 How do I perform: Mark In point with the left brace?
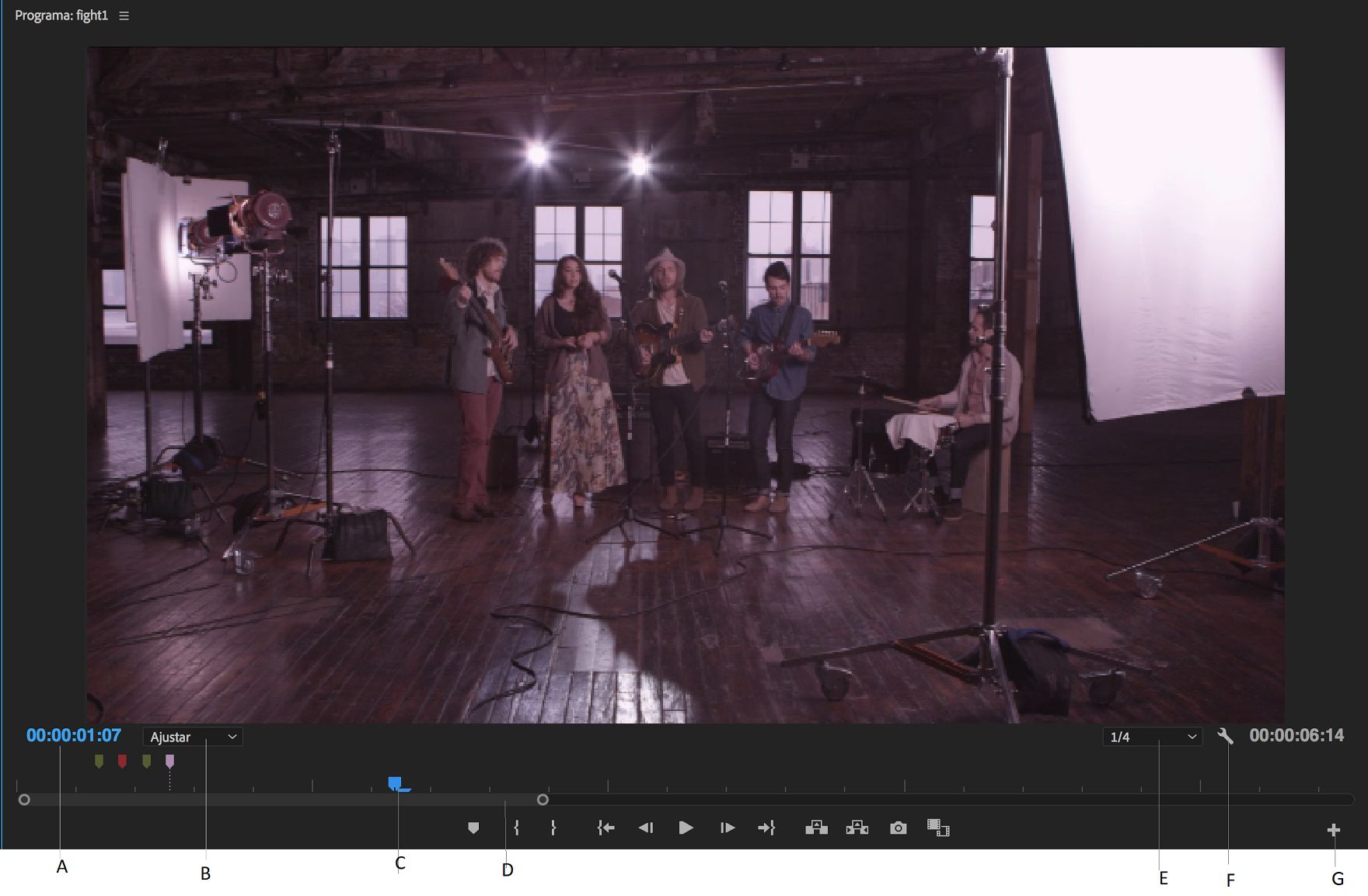tap(516, 828)
